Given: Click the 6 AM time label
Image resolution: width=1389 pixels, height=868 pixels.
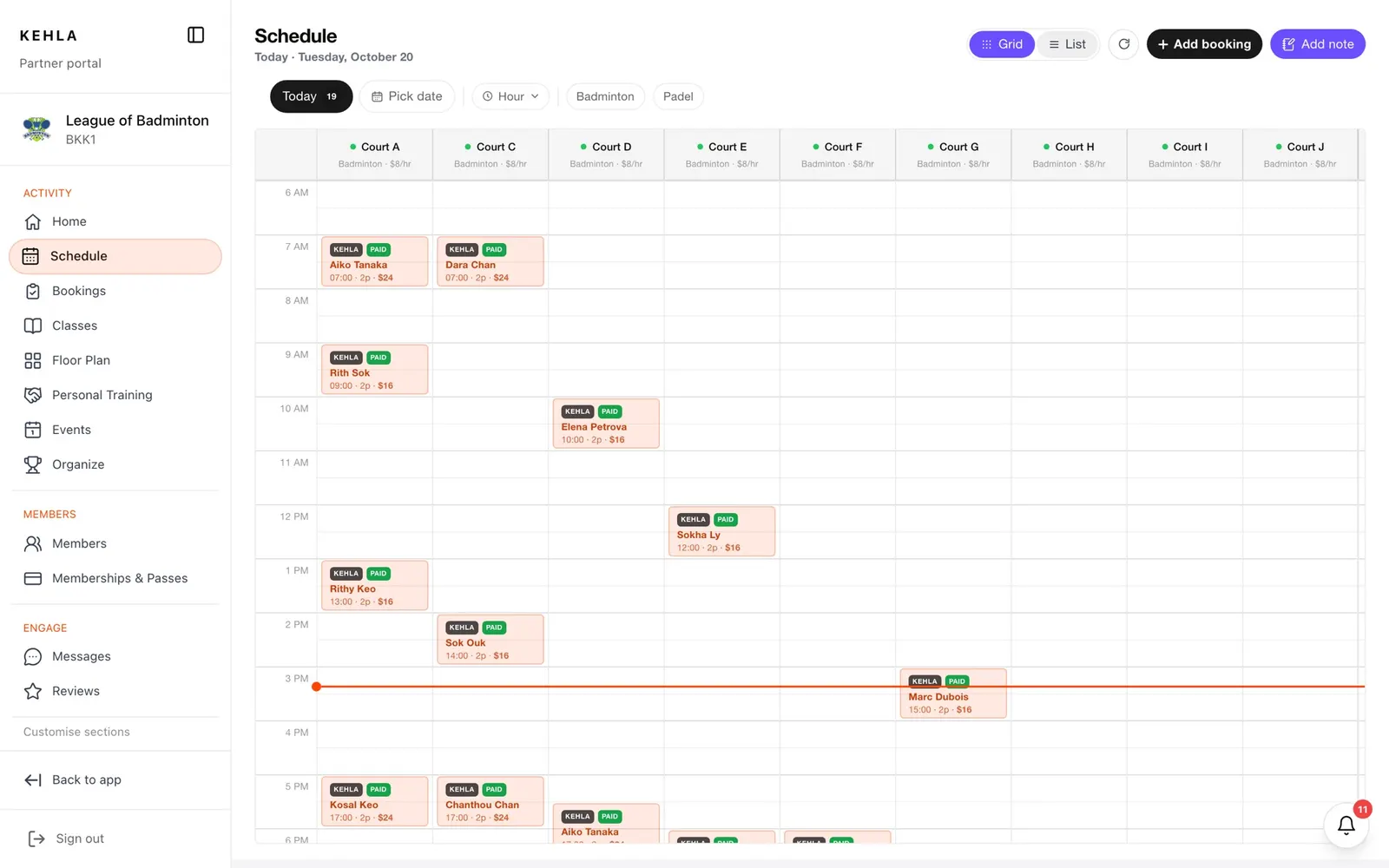Looking at the screenshot, I should (x=296, y=193).
